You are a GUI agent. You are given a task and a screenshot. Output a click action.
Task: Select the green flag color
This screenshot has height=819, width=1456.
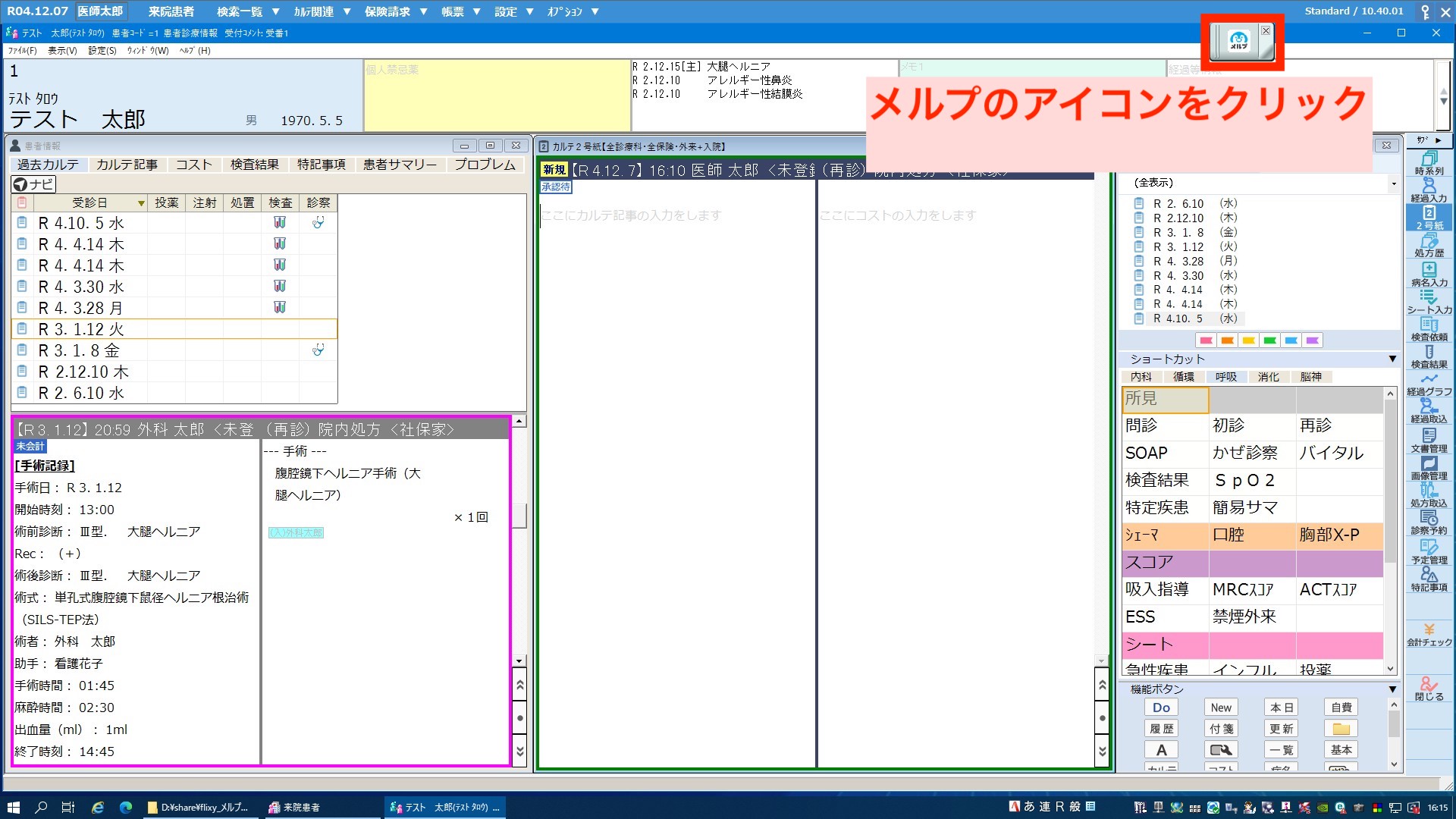[x=1269, y=340]
